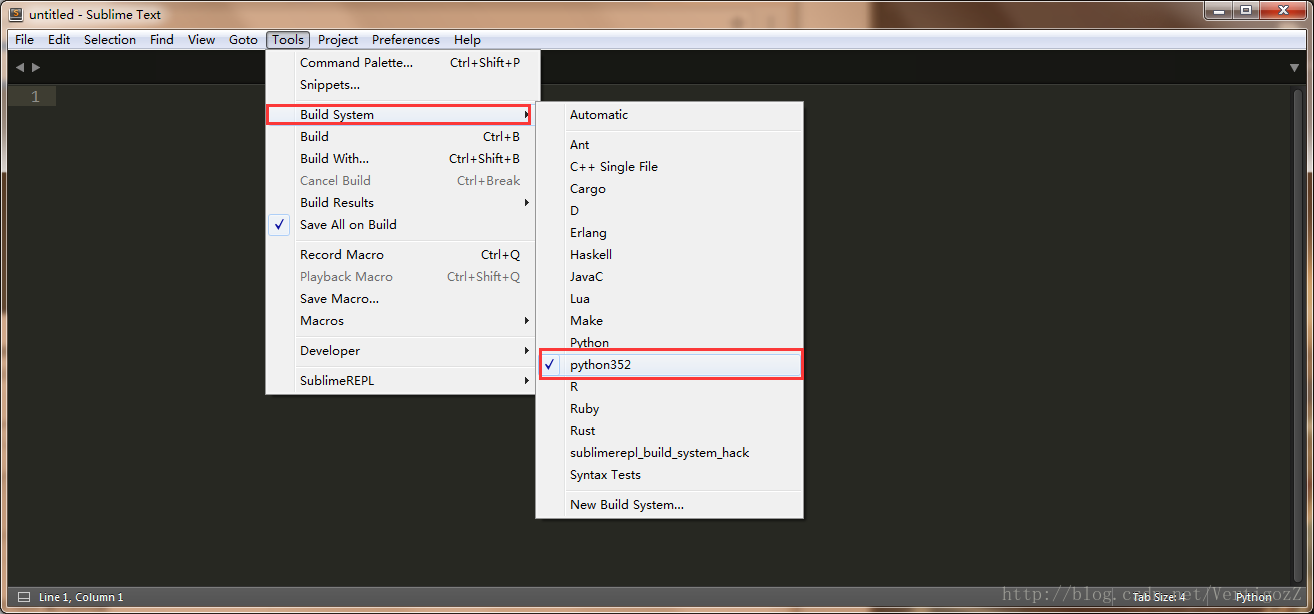
Task: Select Record Macro entry
Action: (402, 255)
